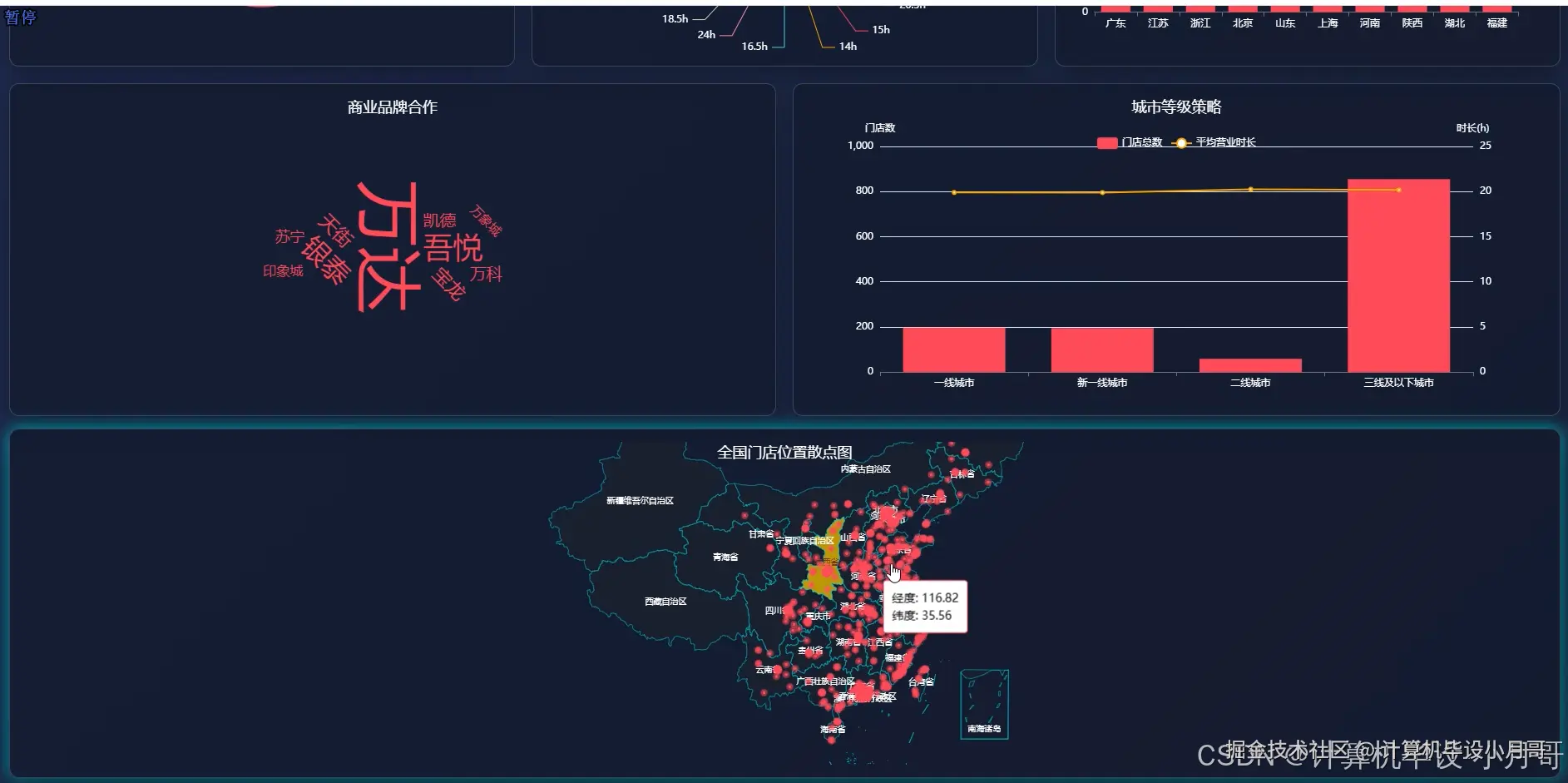This screenshot has height=783, width=1568.
Task: Click the 凯德 brand word
Action: (x=439, y=221)
